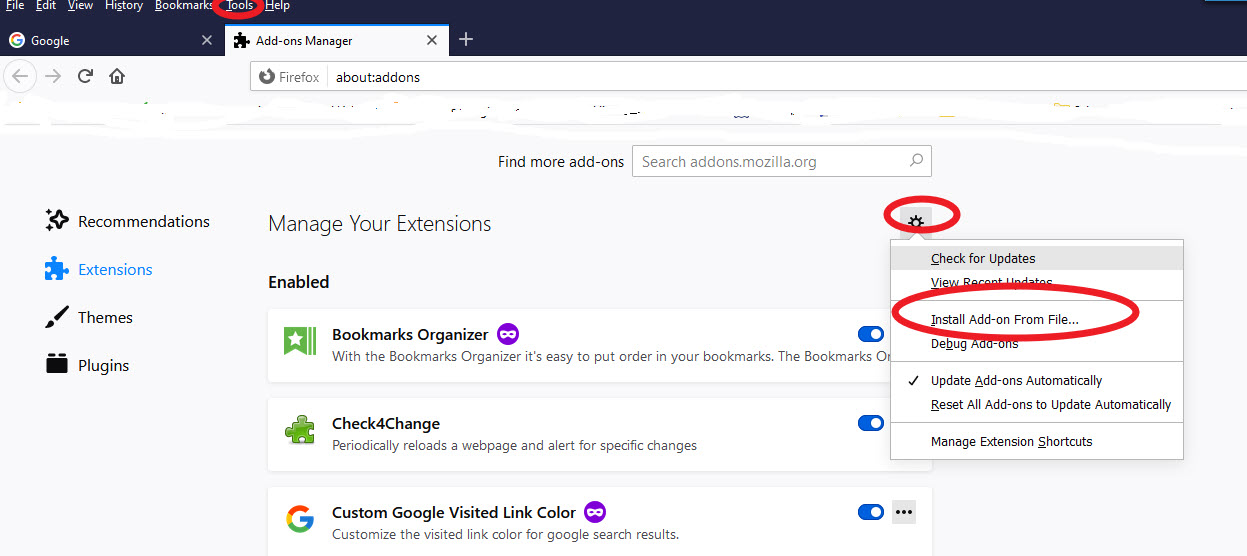The height and width of the screenshot is (556, 1247).
Task: Choose Install Add-on From File
Action: 1037,320
